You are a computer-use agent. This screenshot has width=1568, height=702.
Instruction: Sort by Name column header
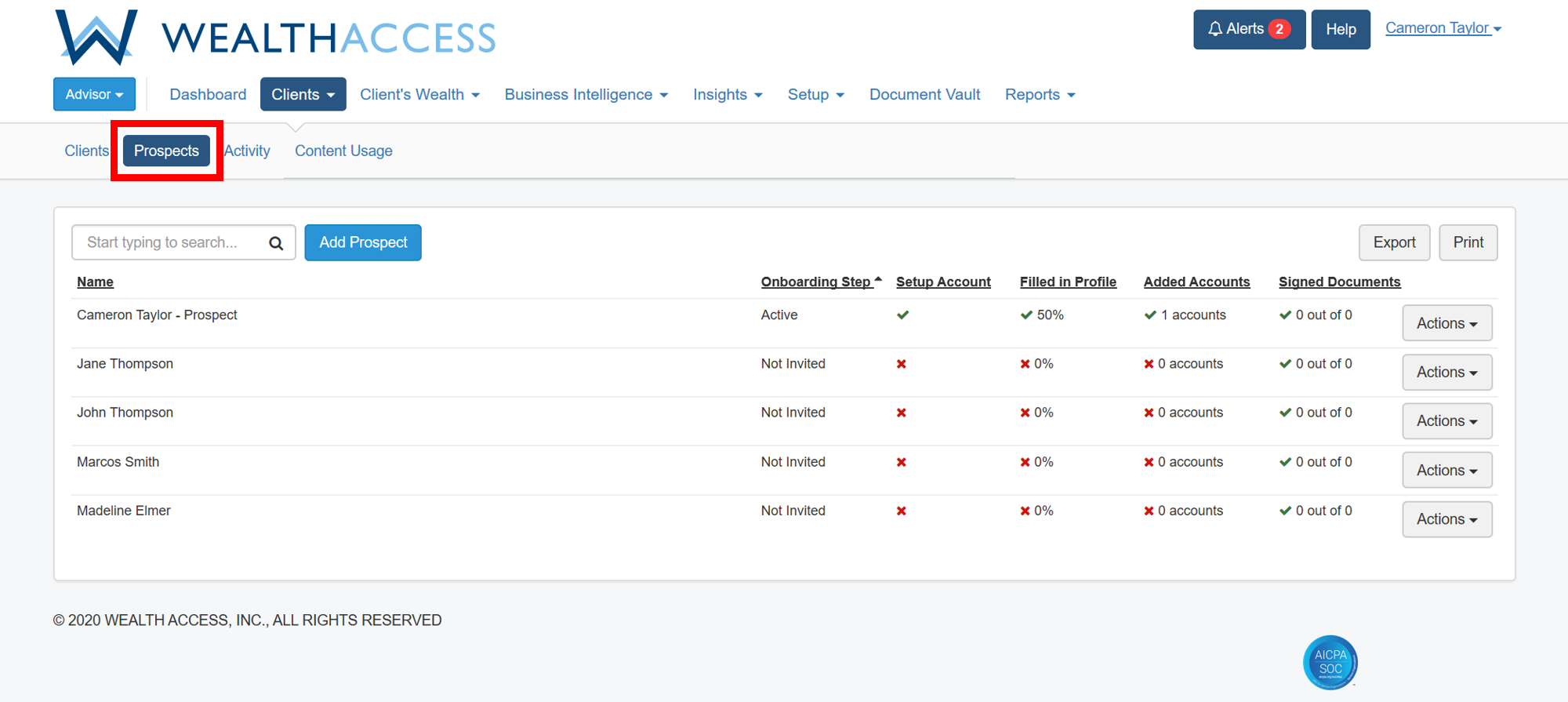point(95,282)
